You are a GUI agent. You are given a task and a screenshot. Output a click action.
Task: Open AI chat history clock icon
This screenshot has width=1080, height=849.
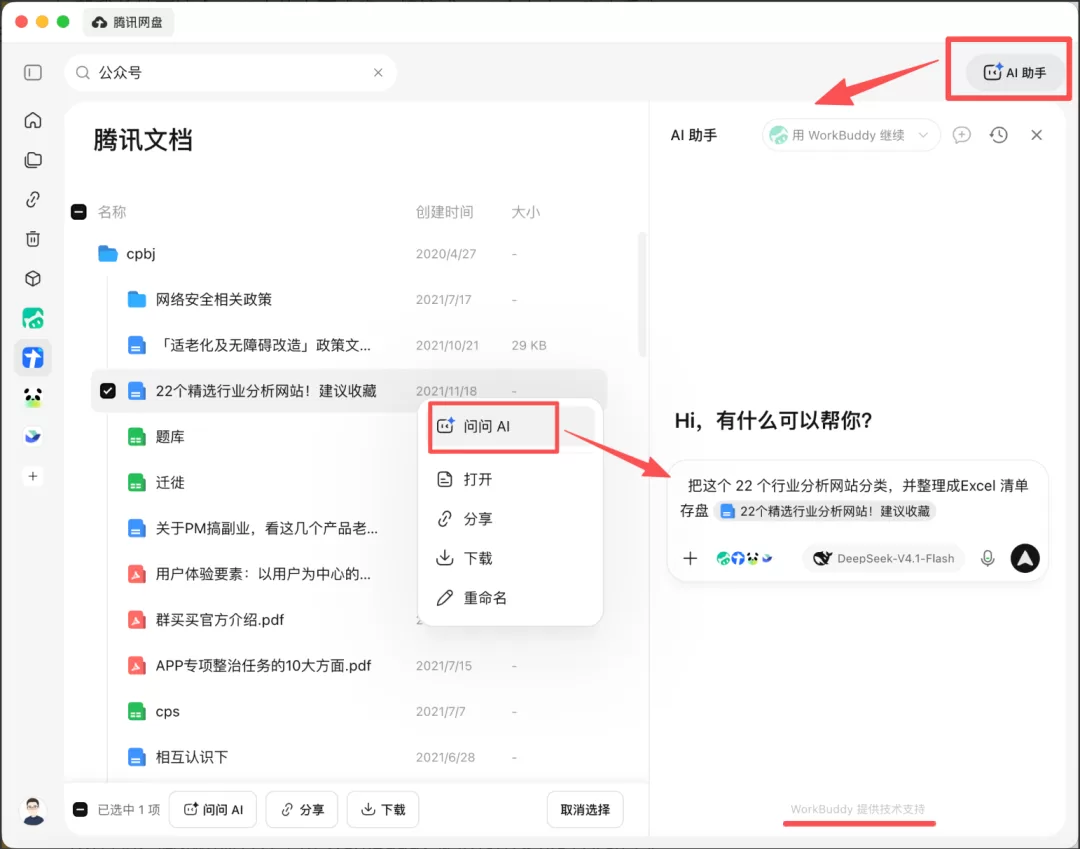(x=999, y=135)
